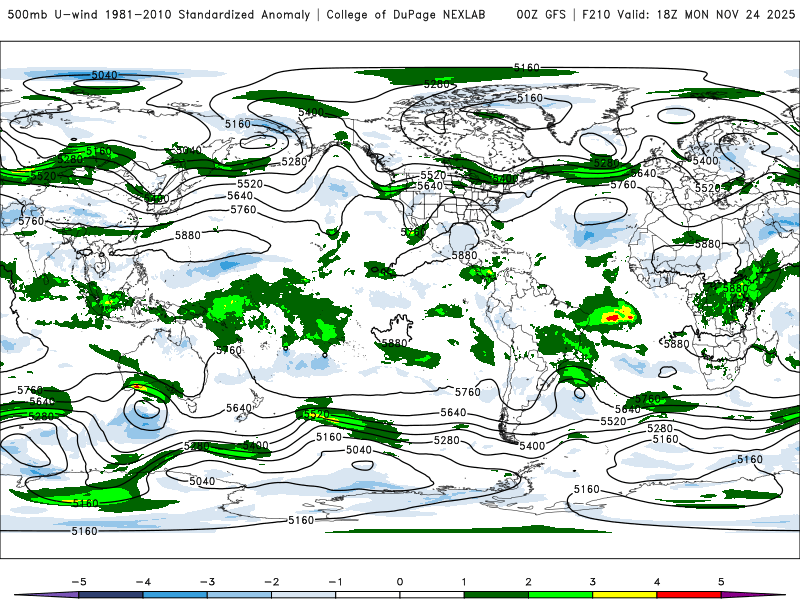Click the '5880' label below the Gulf of Mexico

coord(464,255)
